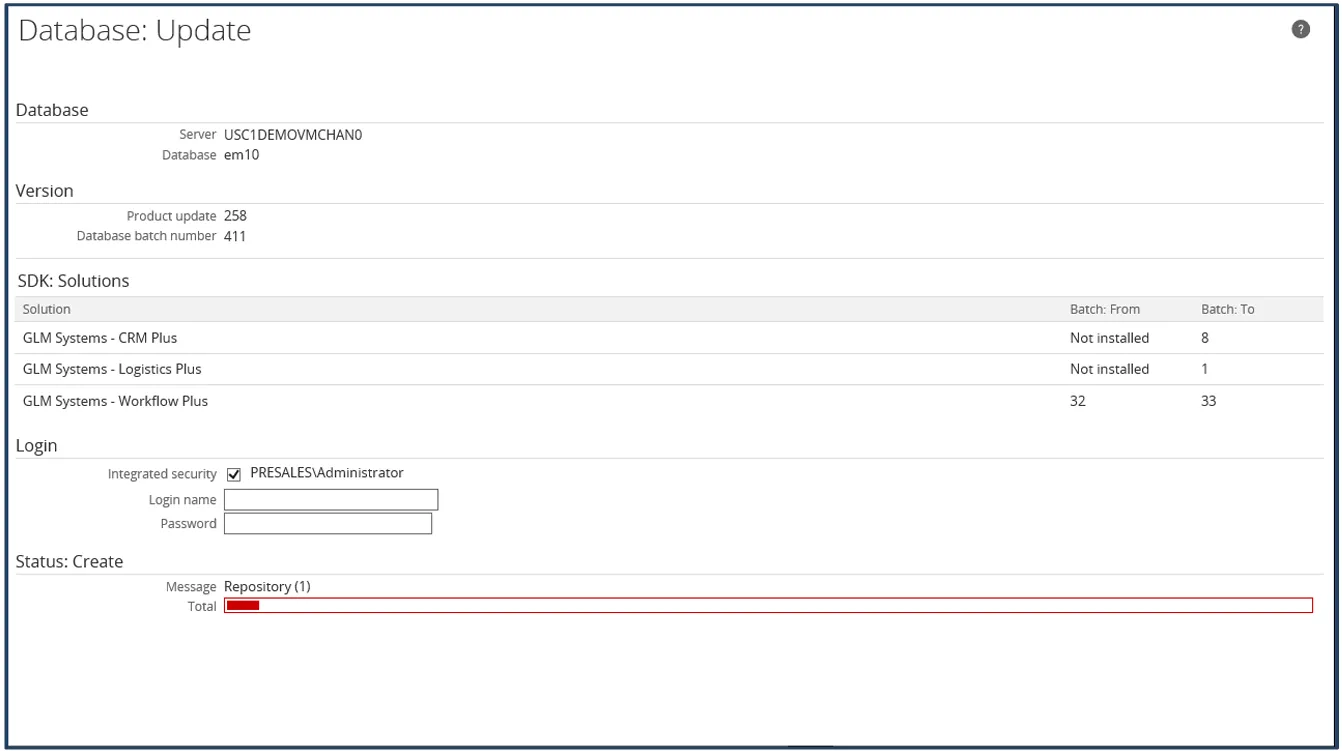Click Batch: To value 33 for Workflow Plus

pyautogui.click(x=1208, y=401)
